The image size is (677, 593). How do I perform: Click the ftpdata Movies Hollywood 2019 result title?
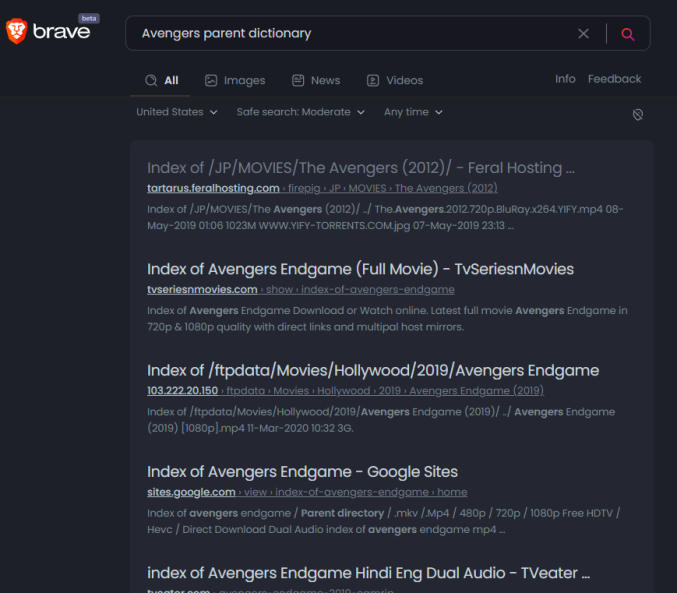coord(373,371)
